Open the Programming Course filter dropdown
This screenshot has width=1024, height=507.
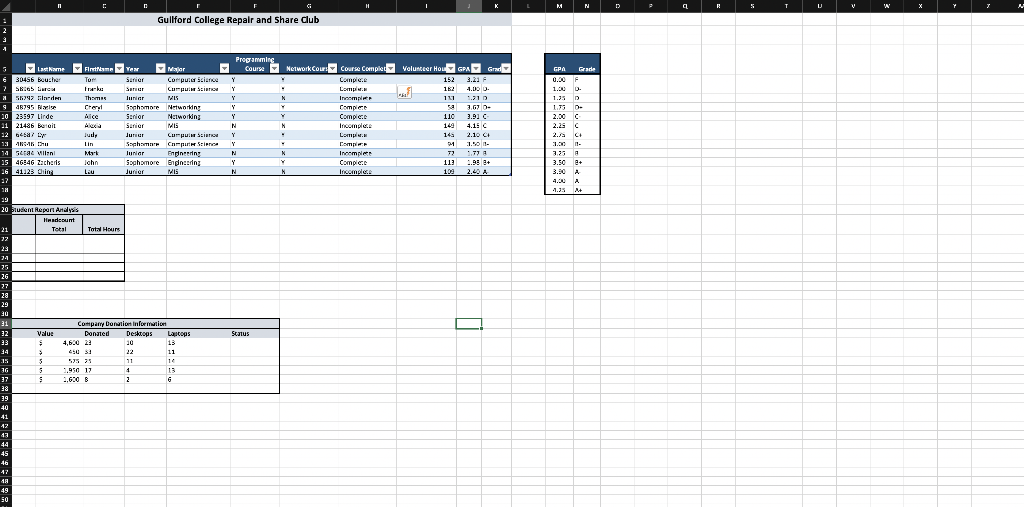(x=274, y=69)
